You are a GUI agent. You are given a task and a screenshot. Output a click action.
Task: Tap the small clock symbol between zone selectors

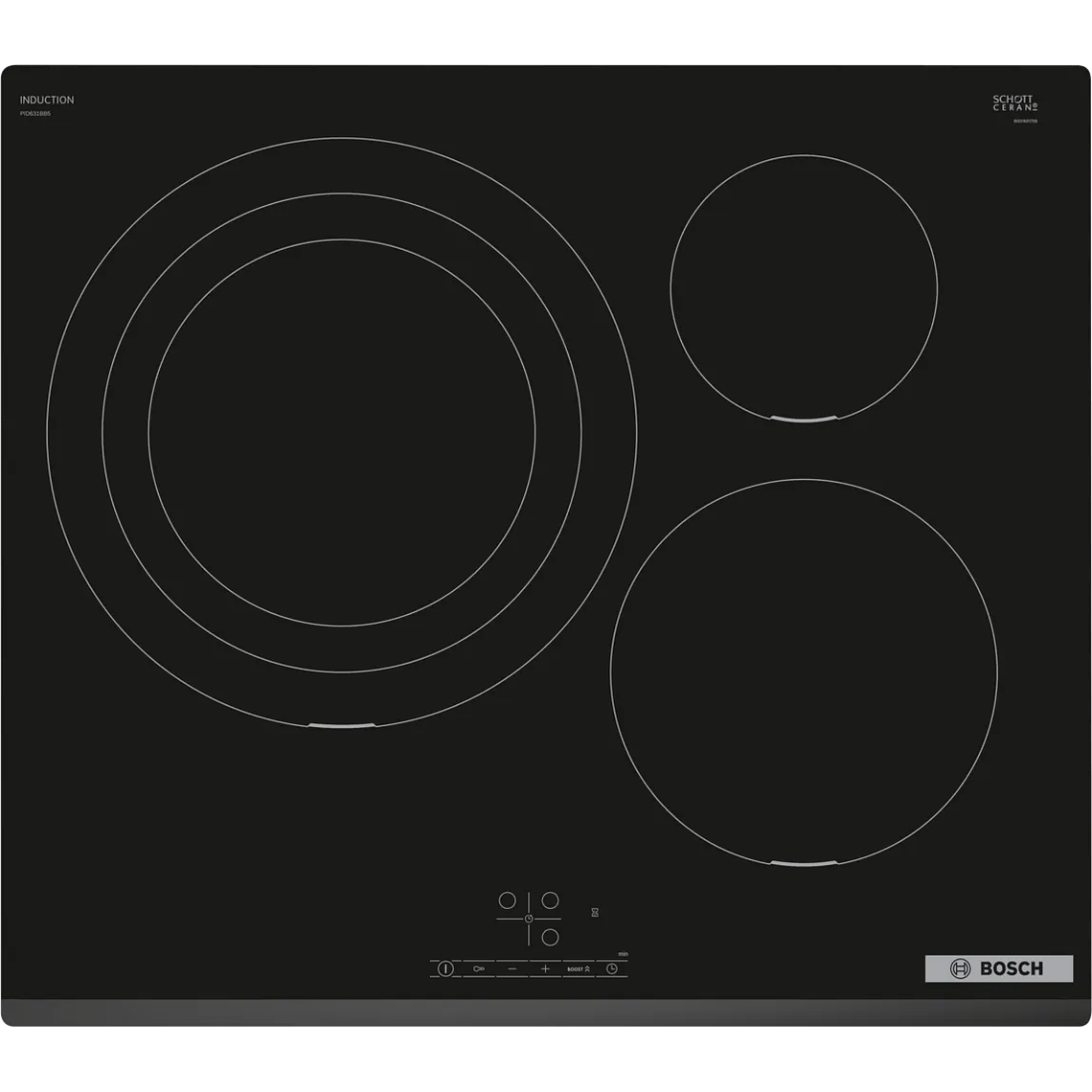click(x=528, y=919)
